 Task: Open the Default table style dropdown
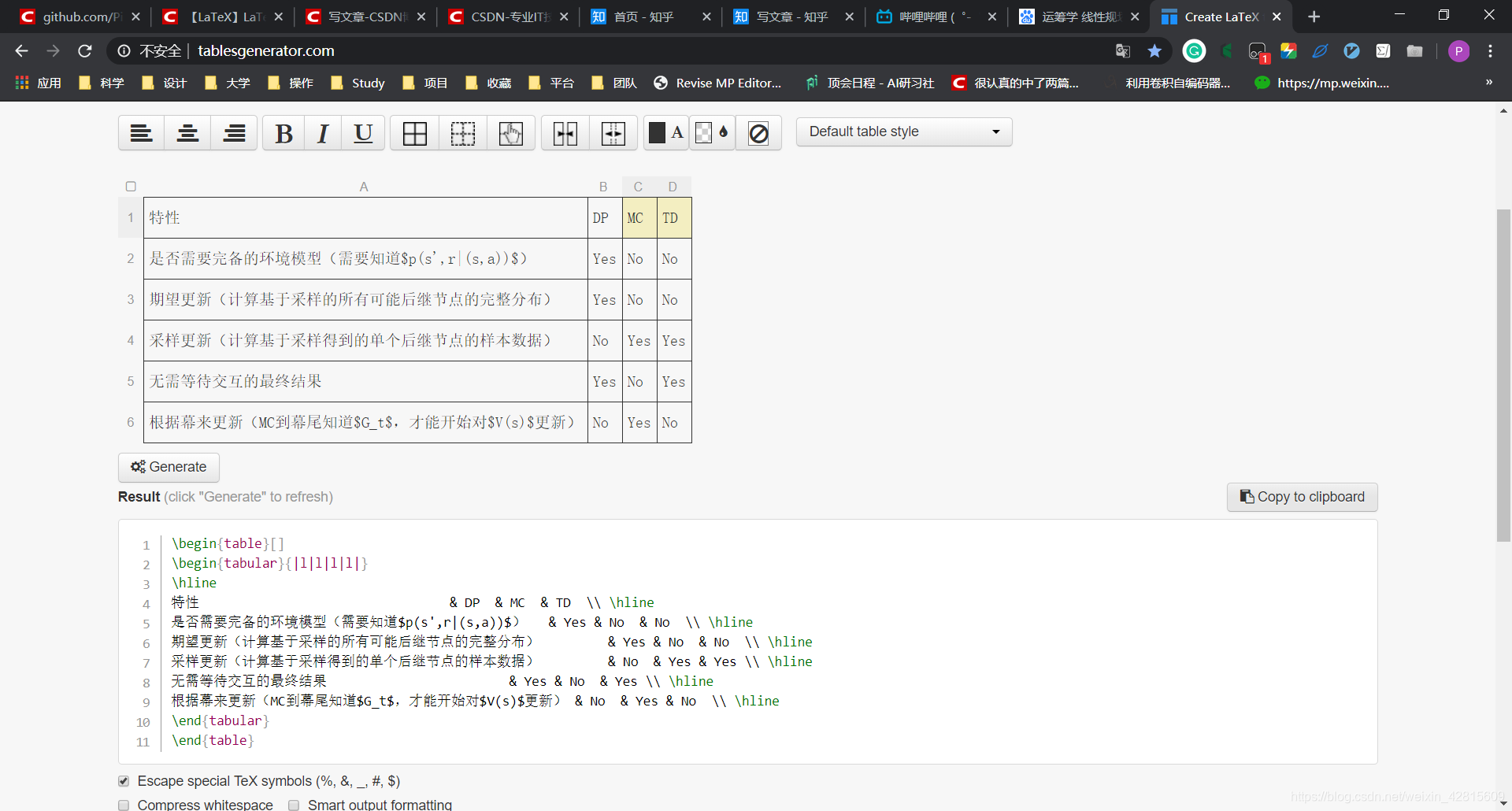(x=904, y=131)
